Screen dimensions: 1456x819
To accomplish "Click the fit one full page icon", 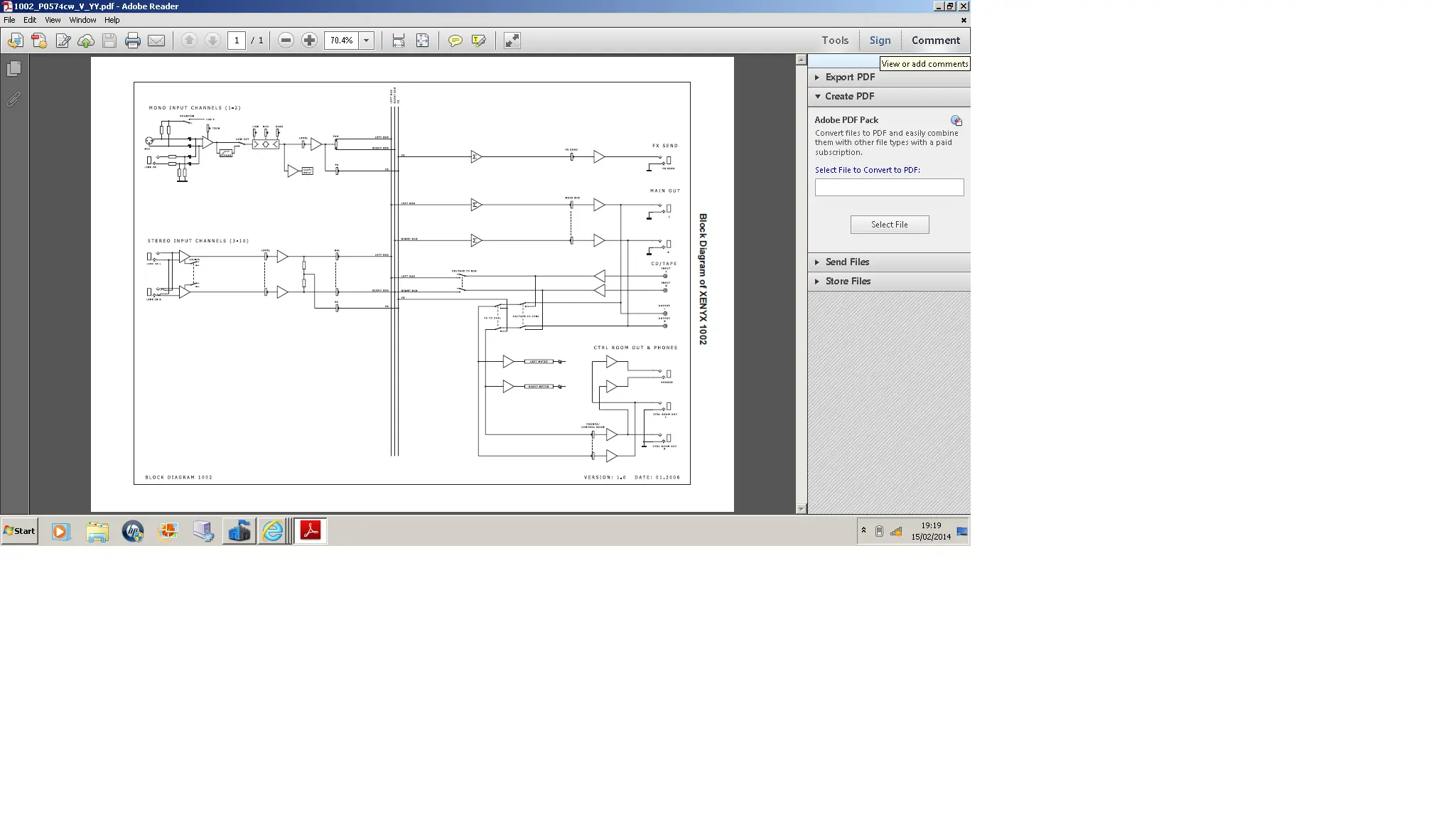I will (x=422, y=41).
